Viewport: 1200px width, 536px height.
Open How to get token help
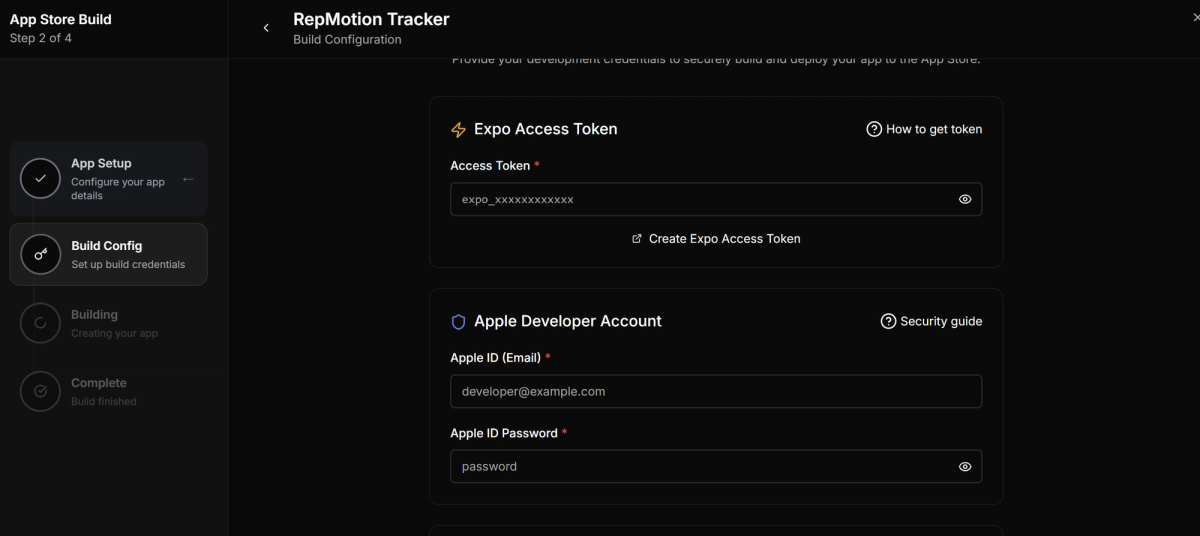point(924,129)
